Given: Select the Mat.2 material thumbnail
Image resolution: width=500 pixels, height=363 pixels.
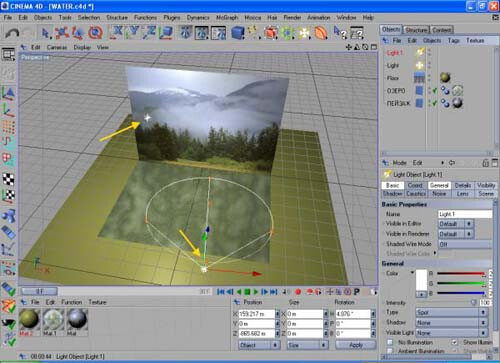Looking at the screenshot, I should click(29, 320).
